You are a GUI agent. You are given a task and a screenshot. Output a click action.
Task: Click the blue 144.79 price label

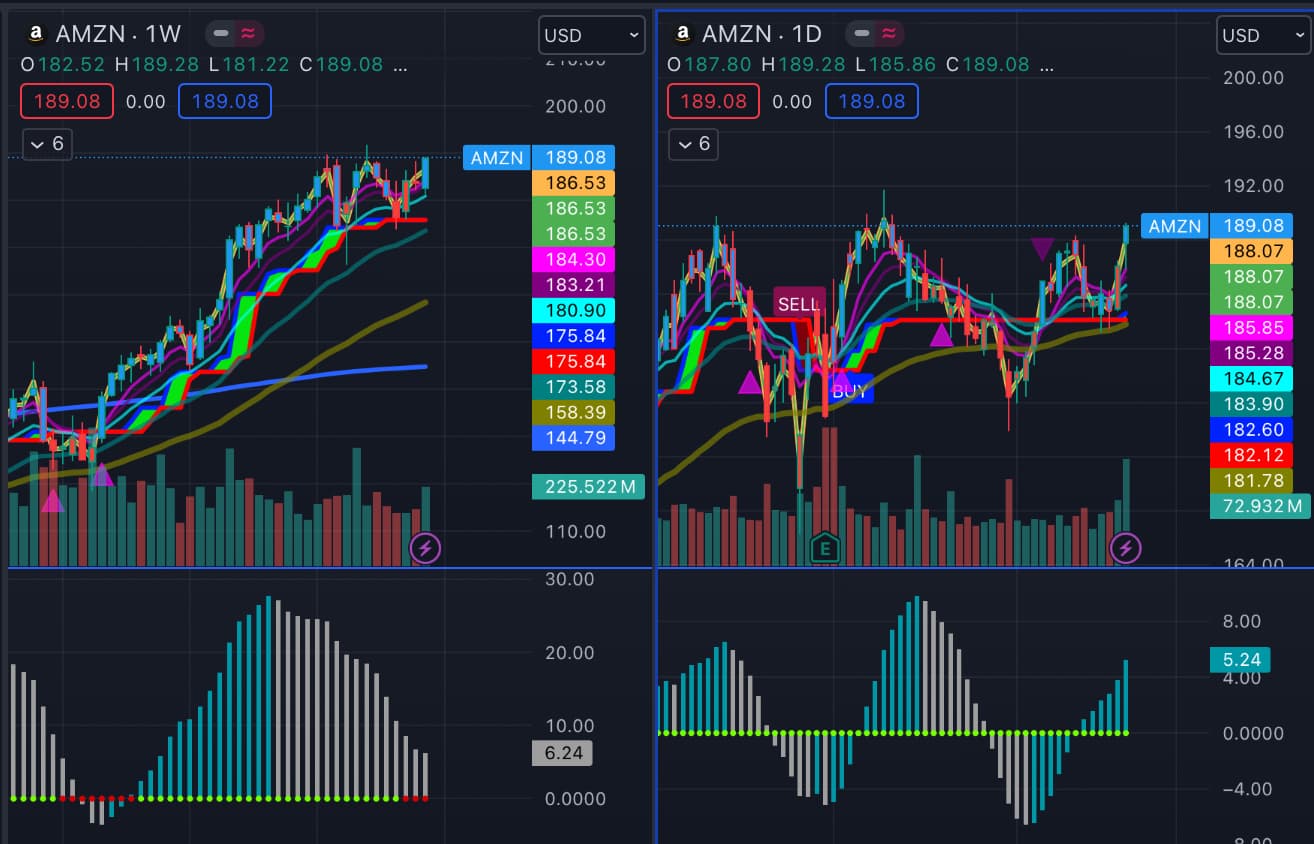pyautogui.click(x=574, y=438)
